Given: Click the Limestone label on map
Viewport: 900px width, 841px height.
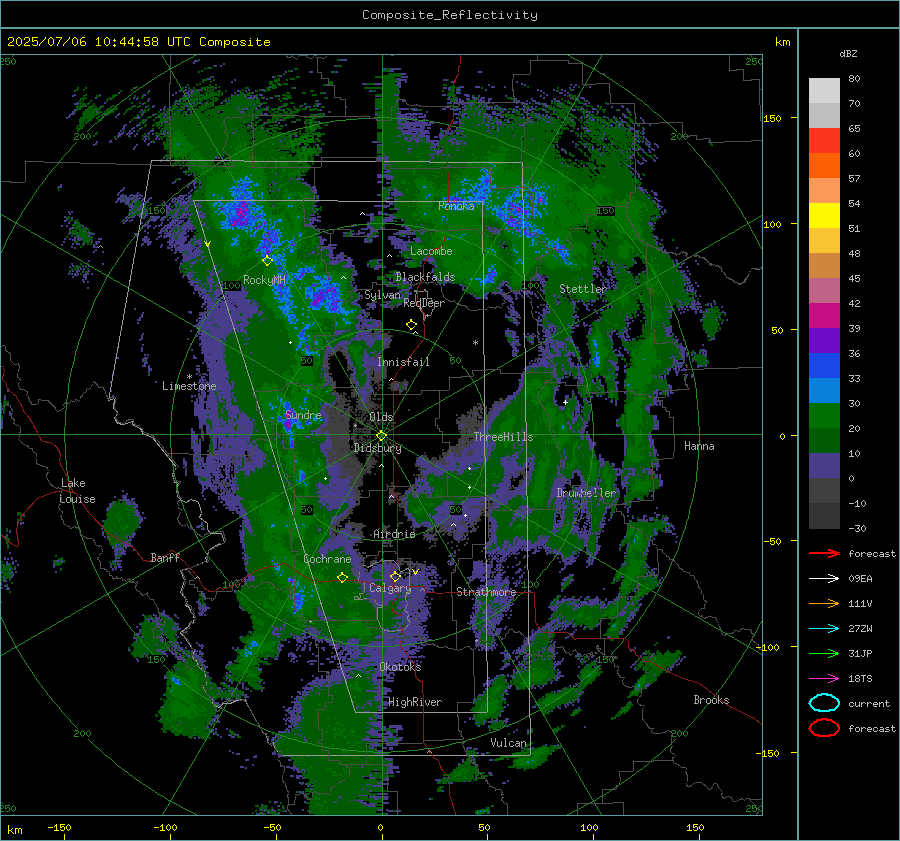Looking at the screenshot, I should 189,386.
